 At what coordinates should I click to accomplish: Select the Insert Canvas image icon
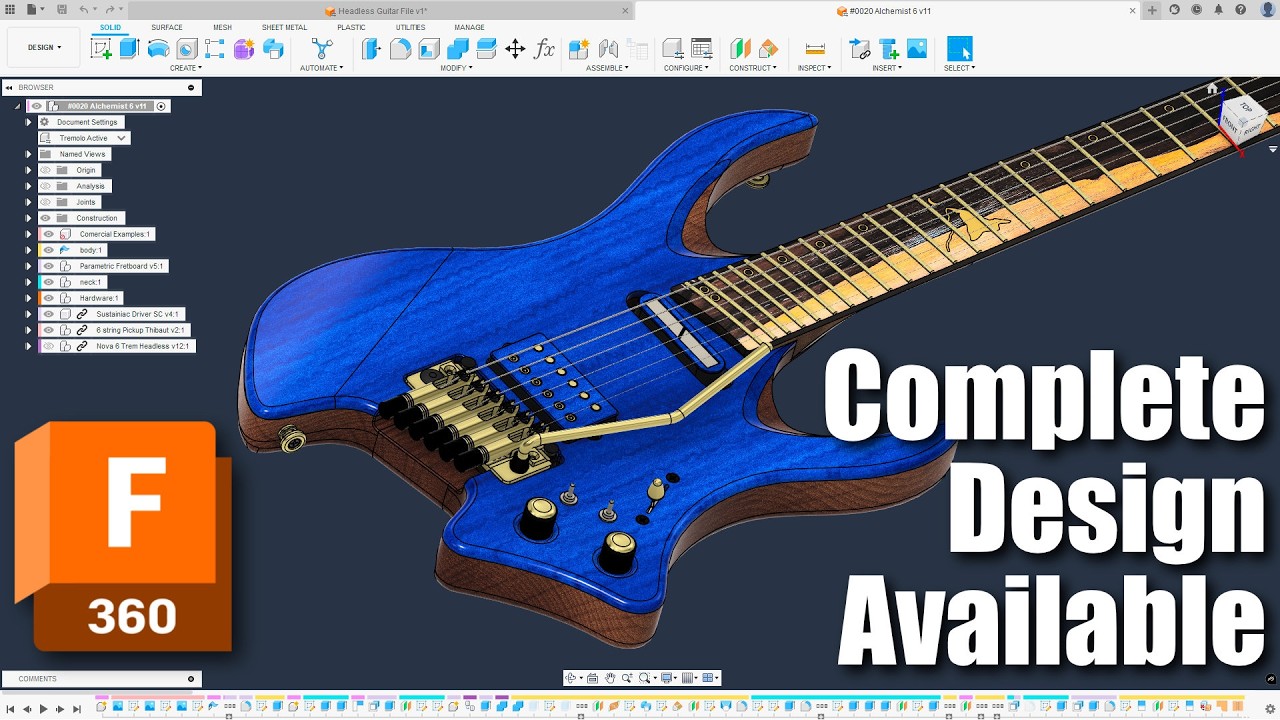click(917, 48)
